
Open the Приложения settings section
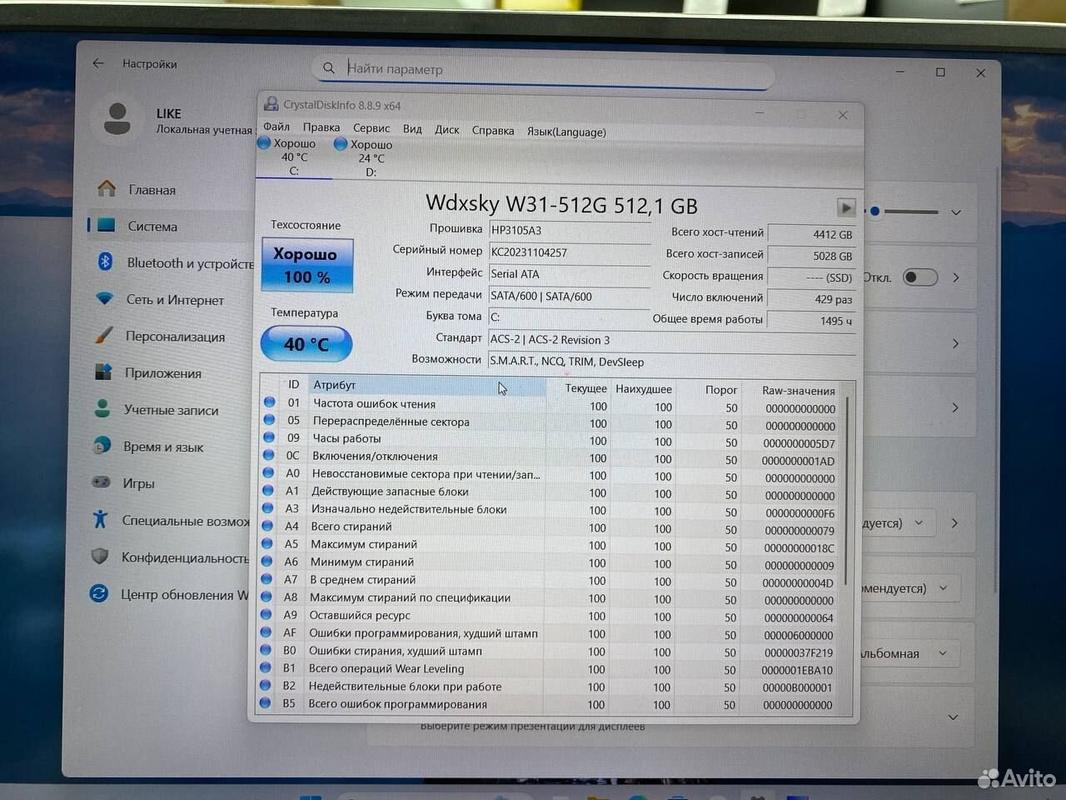click(160, 373)
